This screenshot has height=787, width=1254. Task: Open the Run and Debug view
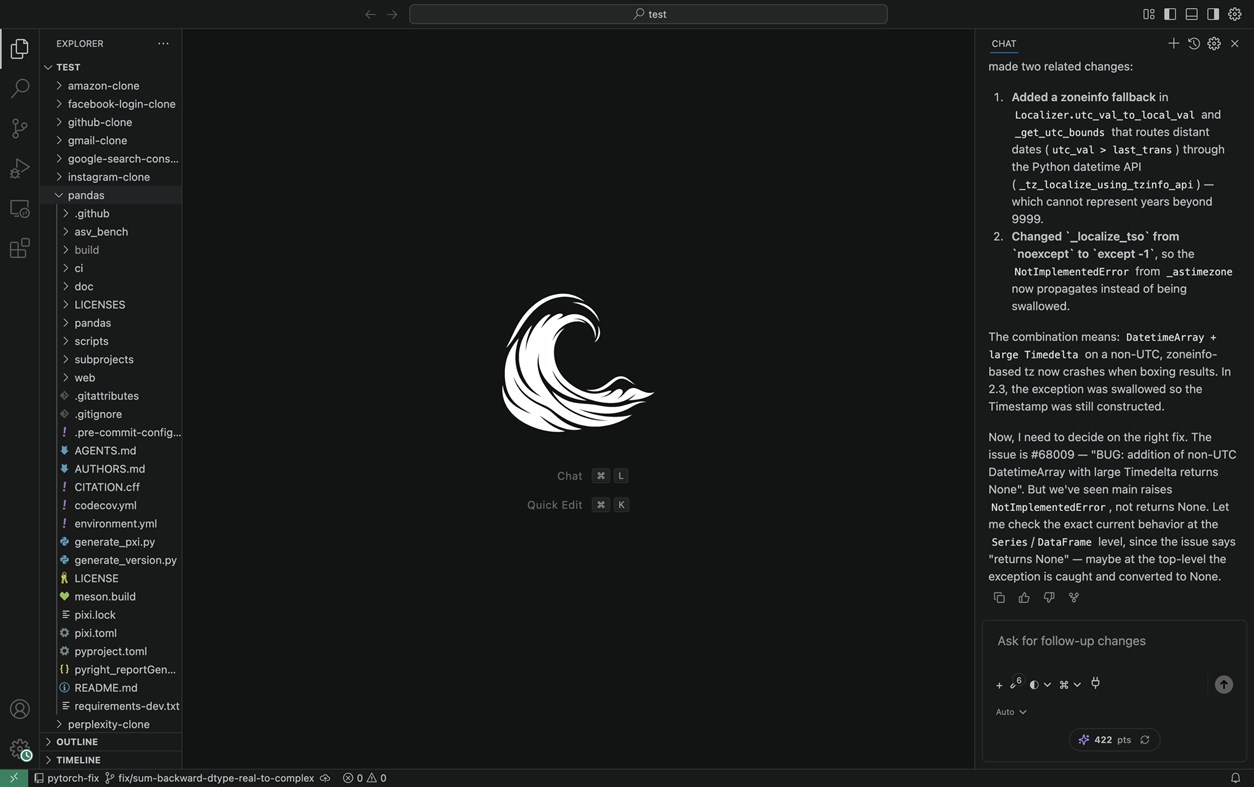coord(19,168)
